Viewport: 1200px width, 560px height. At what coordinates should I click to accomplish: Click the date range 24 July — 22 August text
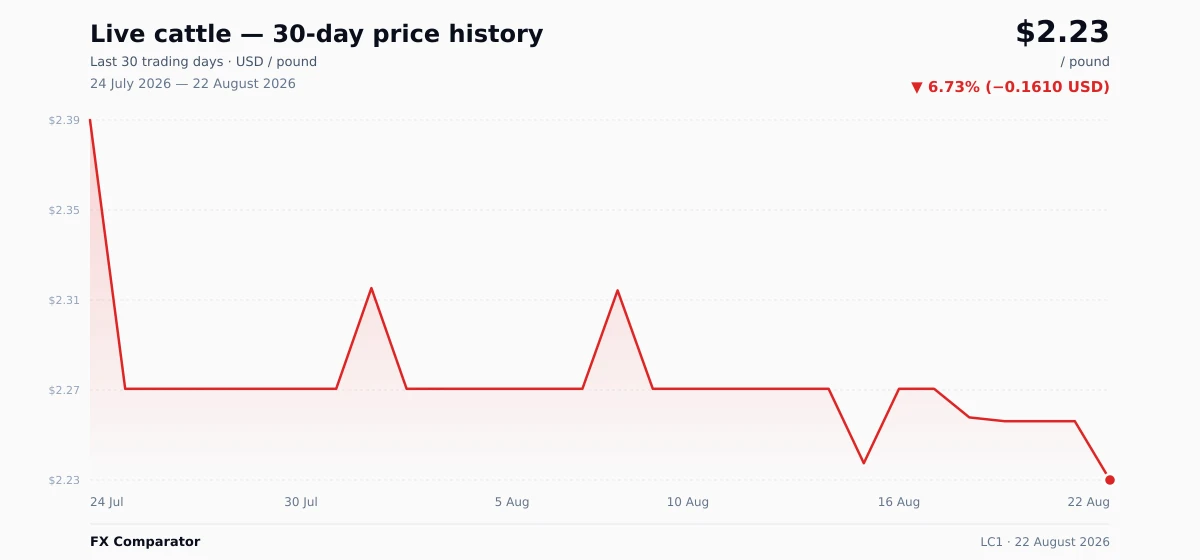click(x=193, y=84)
